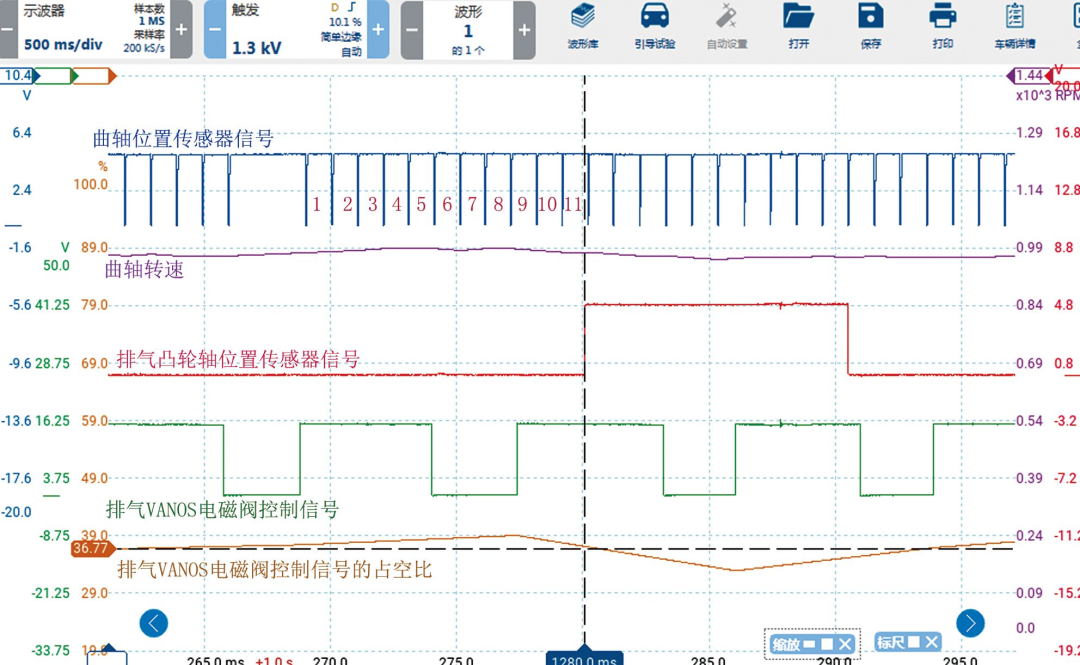The width and height of the screenshot is (1080, 665).
Task: Launch 引导试验 guided tests
Action: (x=654, y=26)
